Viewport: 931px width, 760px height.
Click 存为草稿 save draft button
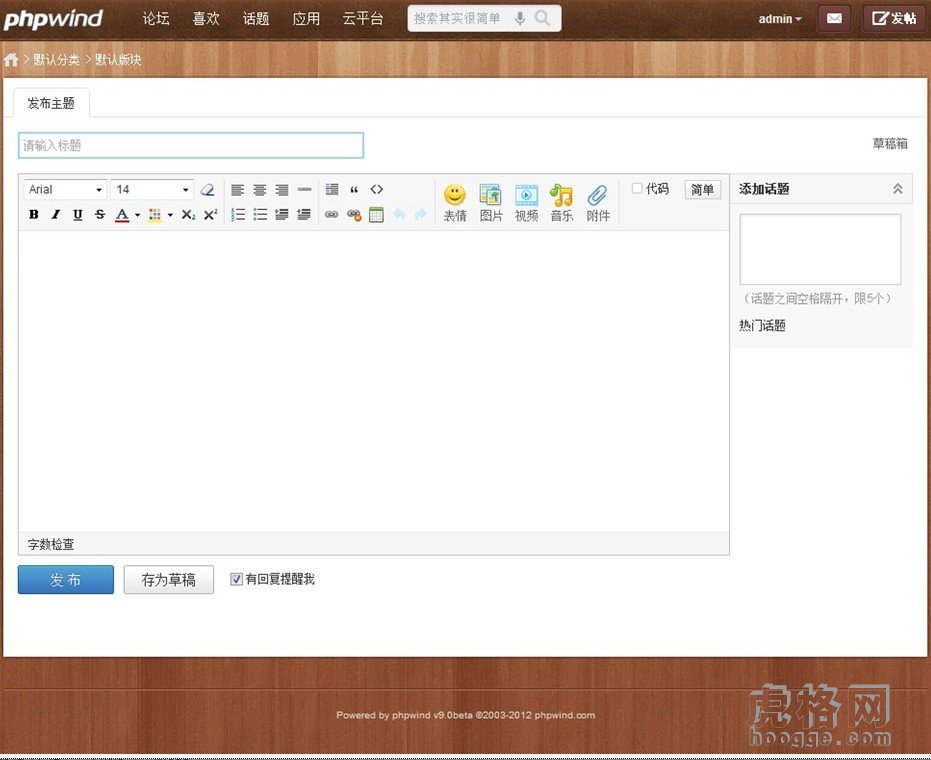(x=169, y=580)
